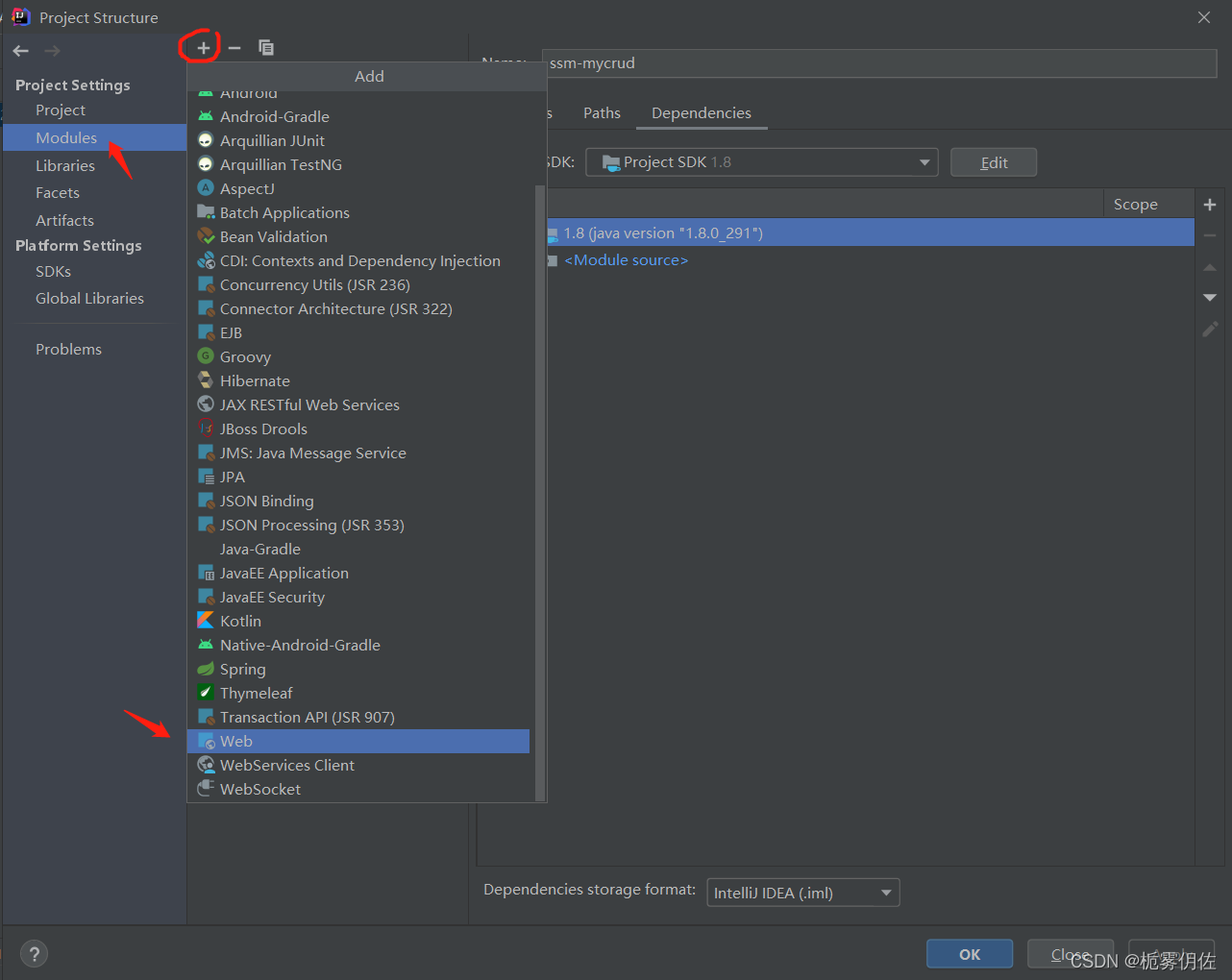Pick CDI: Contexts and Dependency Injection
The height and width of the screenshot is (980, 1232).
[358, 260]
